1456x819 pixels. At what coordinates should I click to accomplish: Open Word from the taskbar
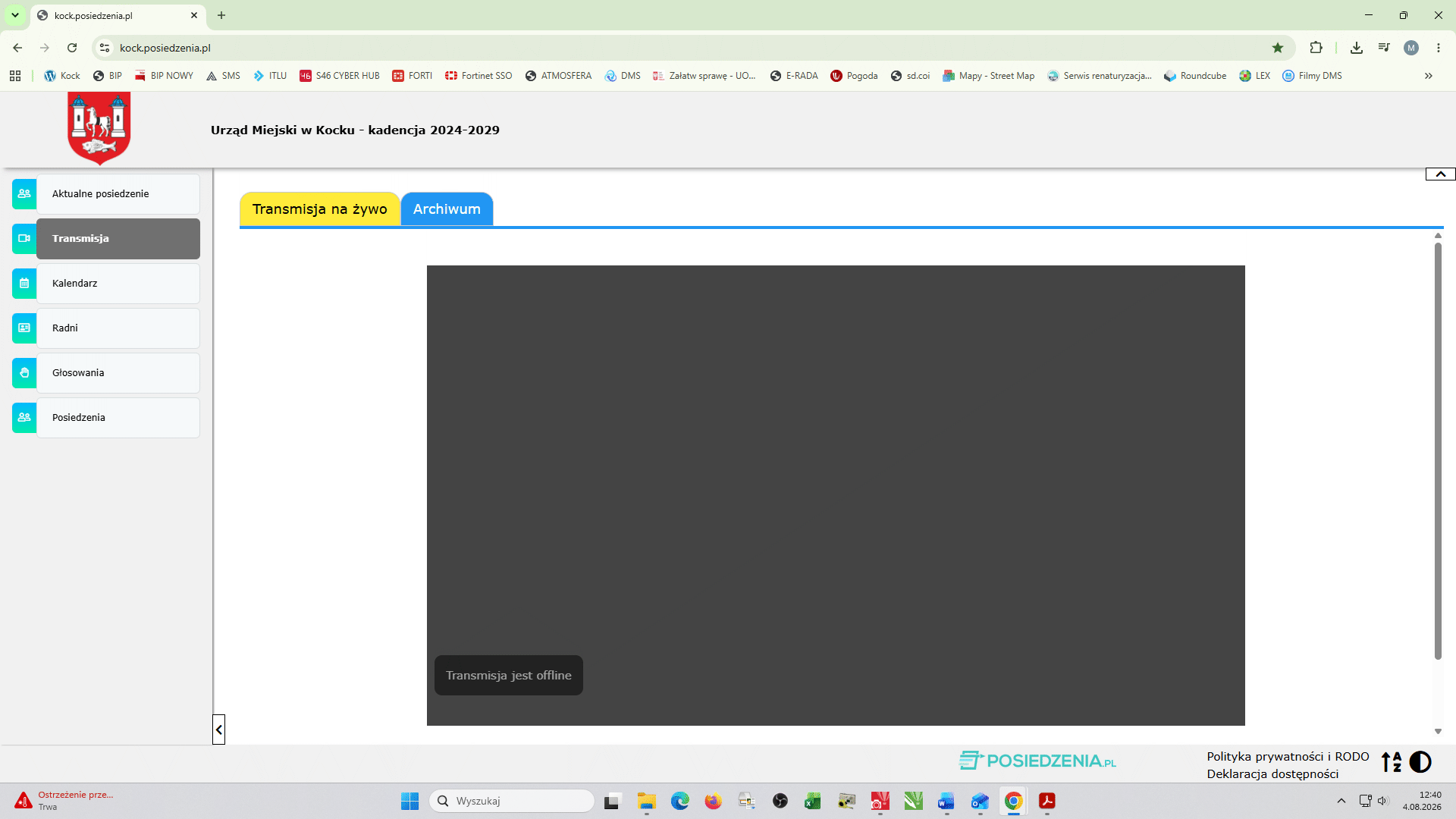pos(946,801)
